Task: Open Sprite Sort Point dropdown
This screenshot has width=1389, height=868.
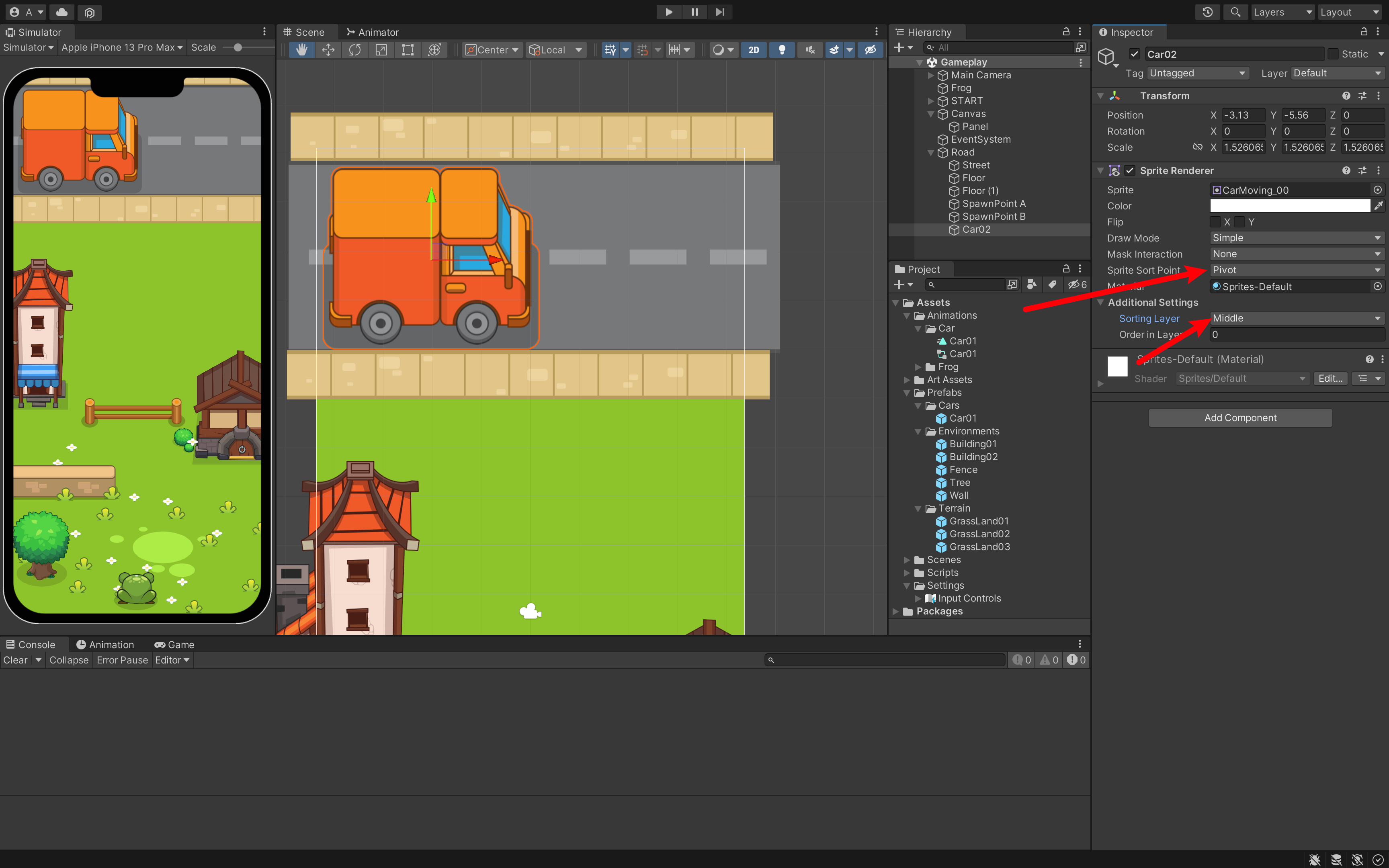Action: 1297,270
